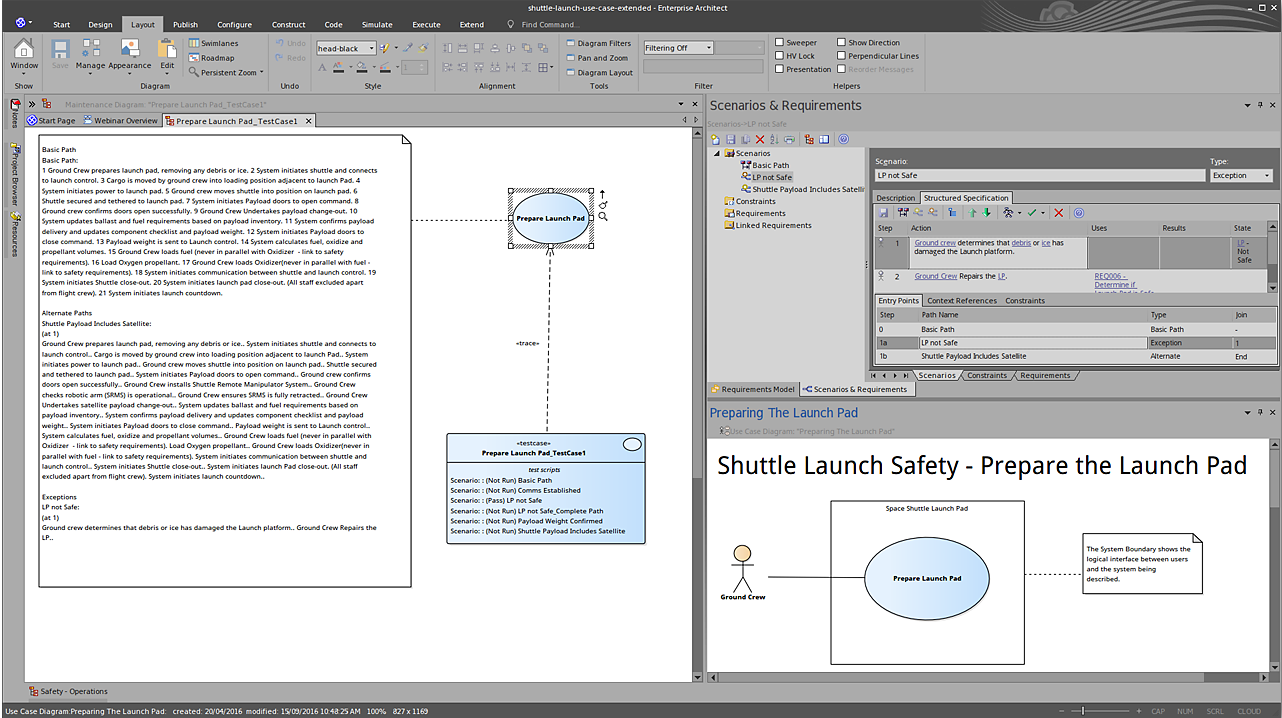Enable the Show Direction checkbox

click(840, 43)
